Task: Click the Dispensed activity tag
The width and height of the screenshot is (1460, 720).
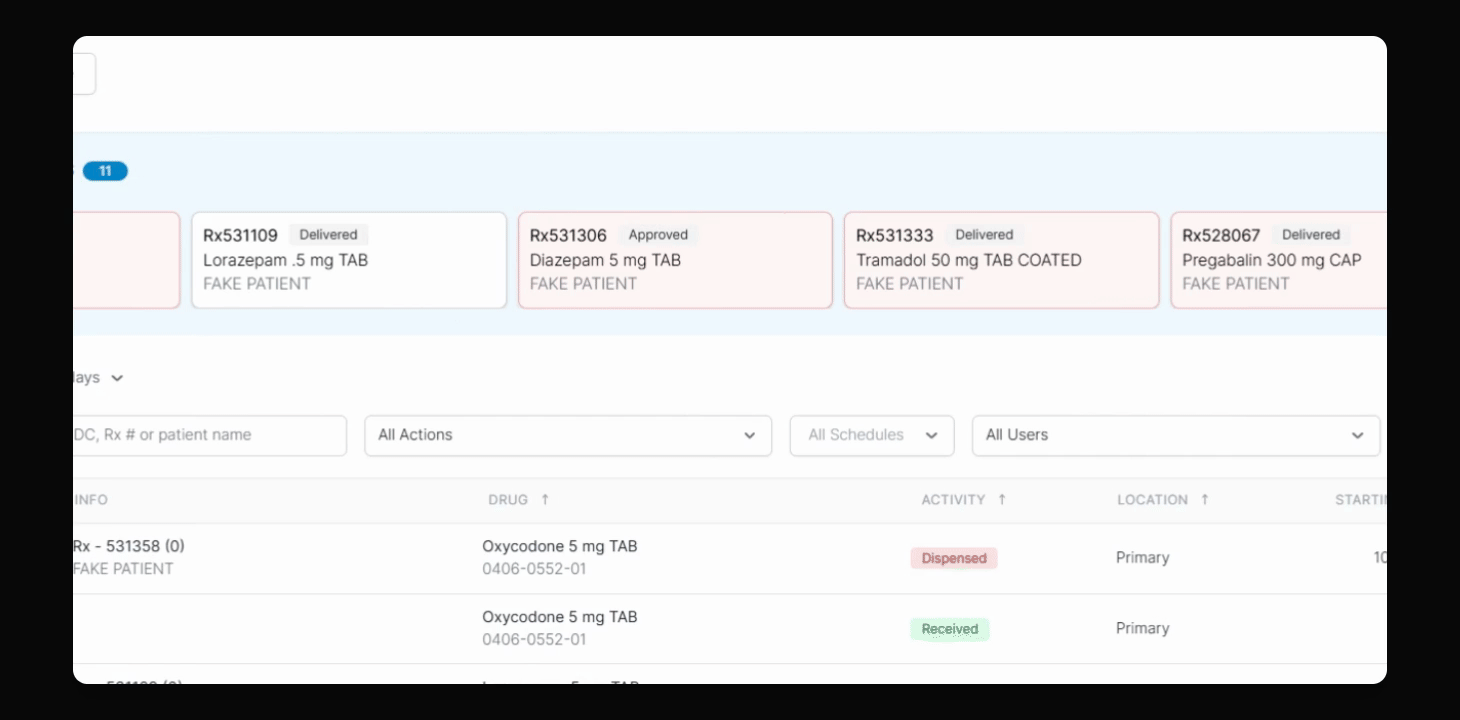Action: (x=954, y=558)
